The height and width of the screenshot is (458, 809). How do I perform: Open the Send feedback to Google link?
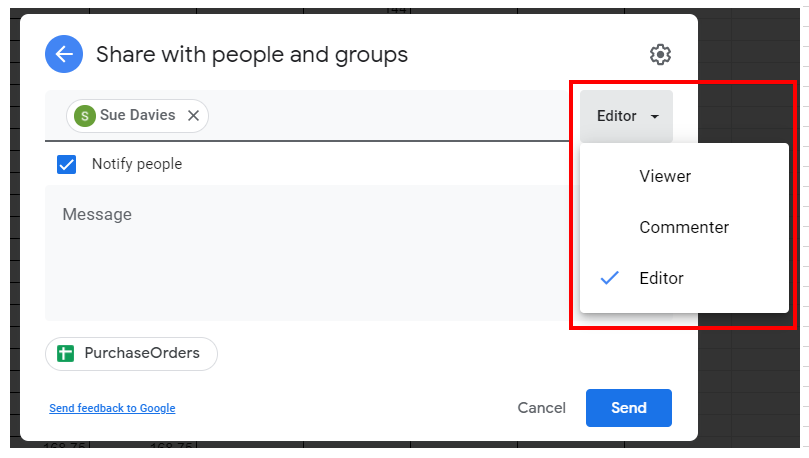[112, 408]
